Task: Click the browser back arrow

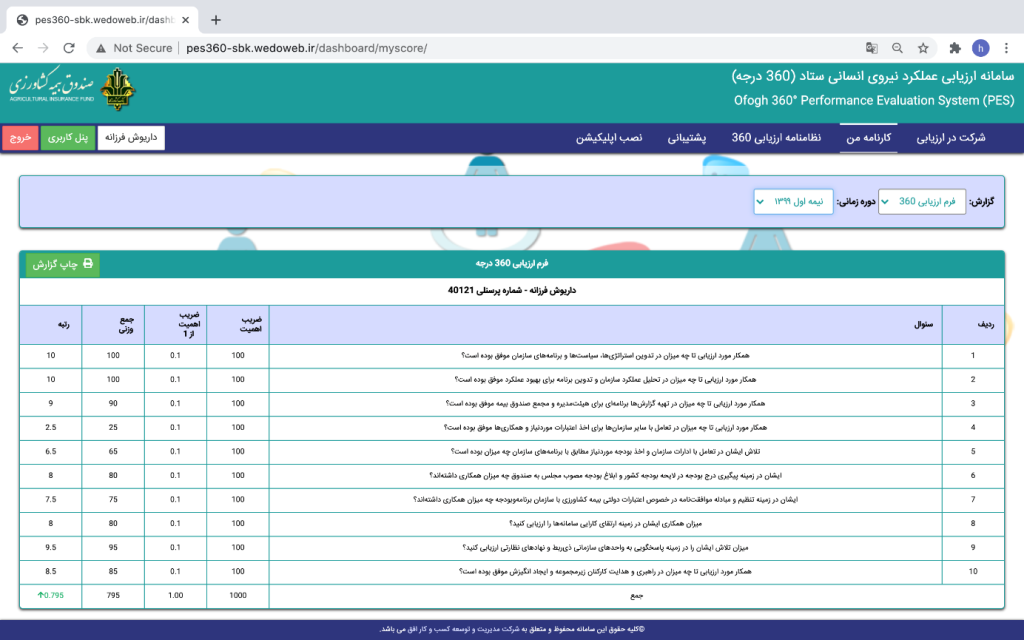Action: coord(18,48)
